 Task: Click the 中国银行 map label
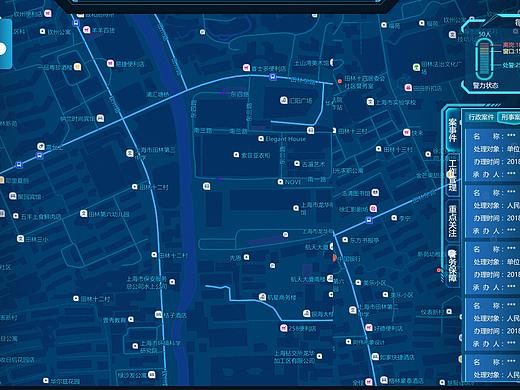tap(349, 259)
